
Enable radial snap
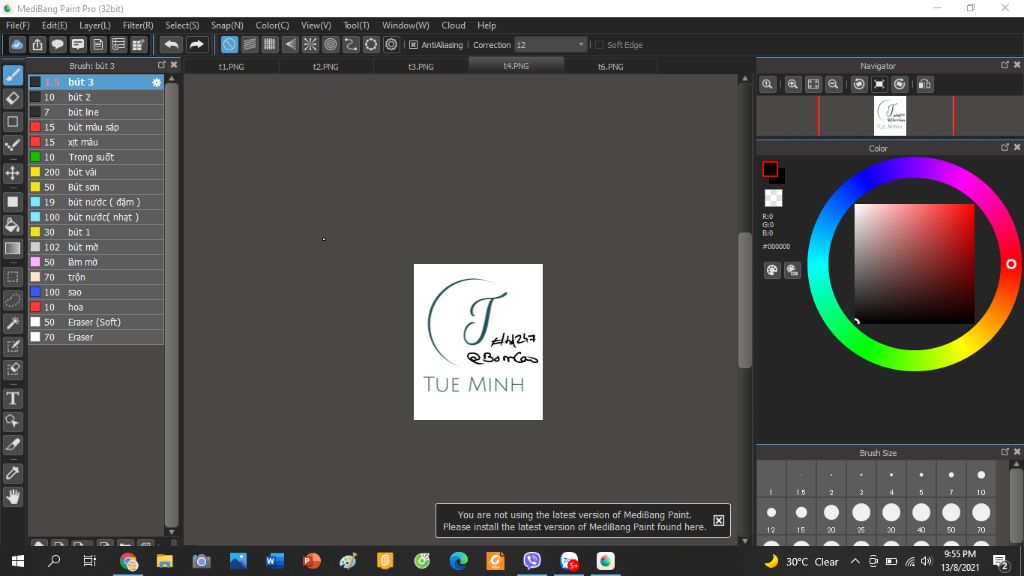click(x=310, y=44)
